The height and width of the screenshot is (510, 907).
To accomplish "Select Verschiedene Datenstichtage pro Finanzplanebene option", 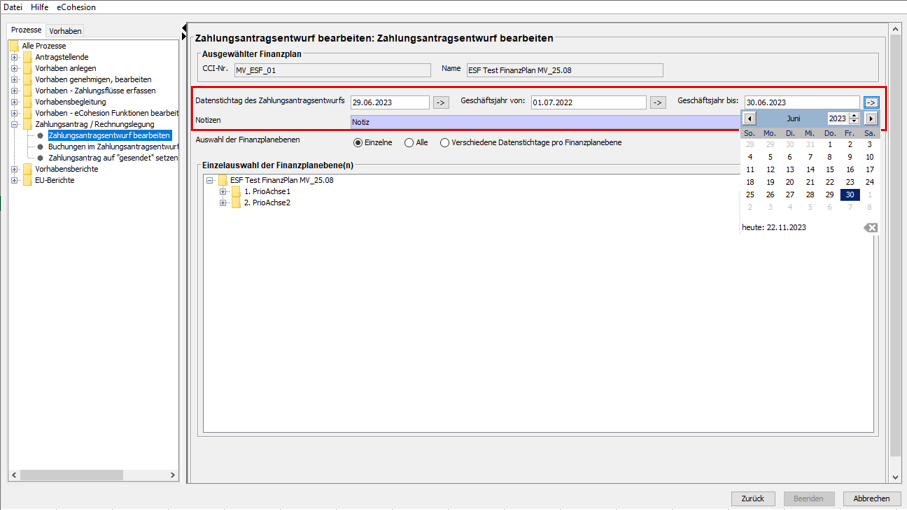I will tap(445, 143).
